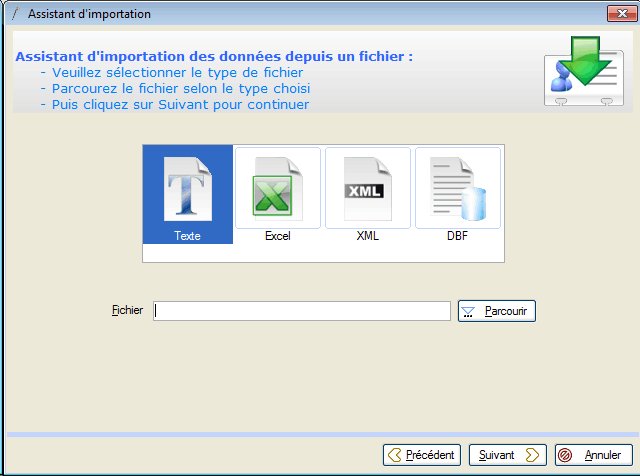The image size is (640, 476).
Task: Select the DBF database file icon
Action: pyautogui.click(x=458, y=194)
